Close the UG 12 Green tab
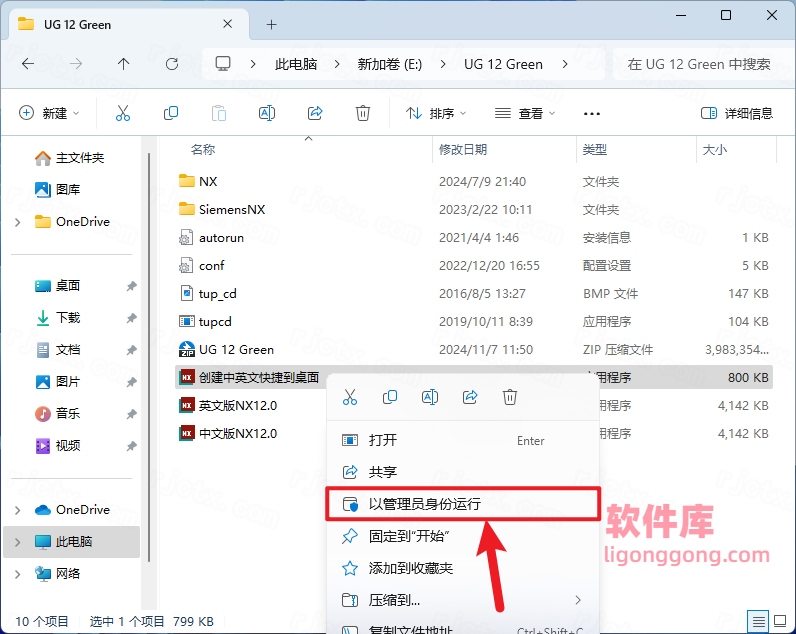Image resolution: width=796 pixels, height=634 pixels. (227, 24)
